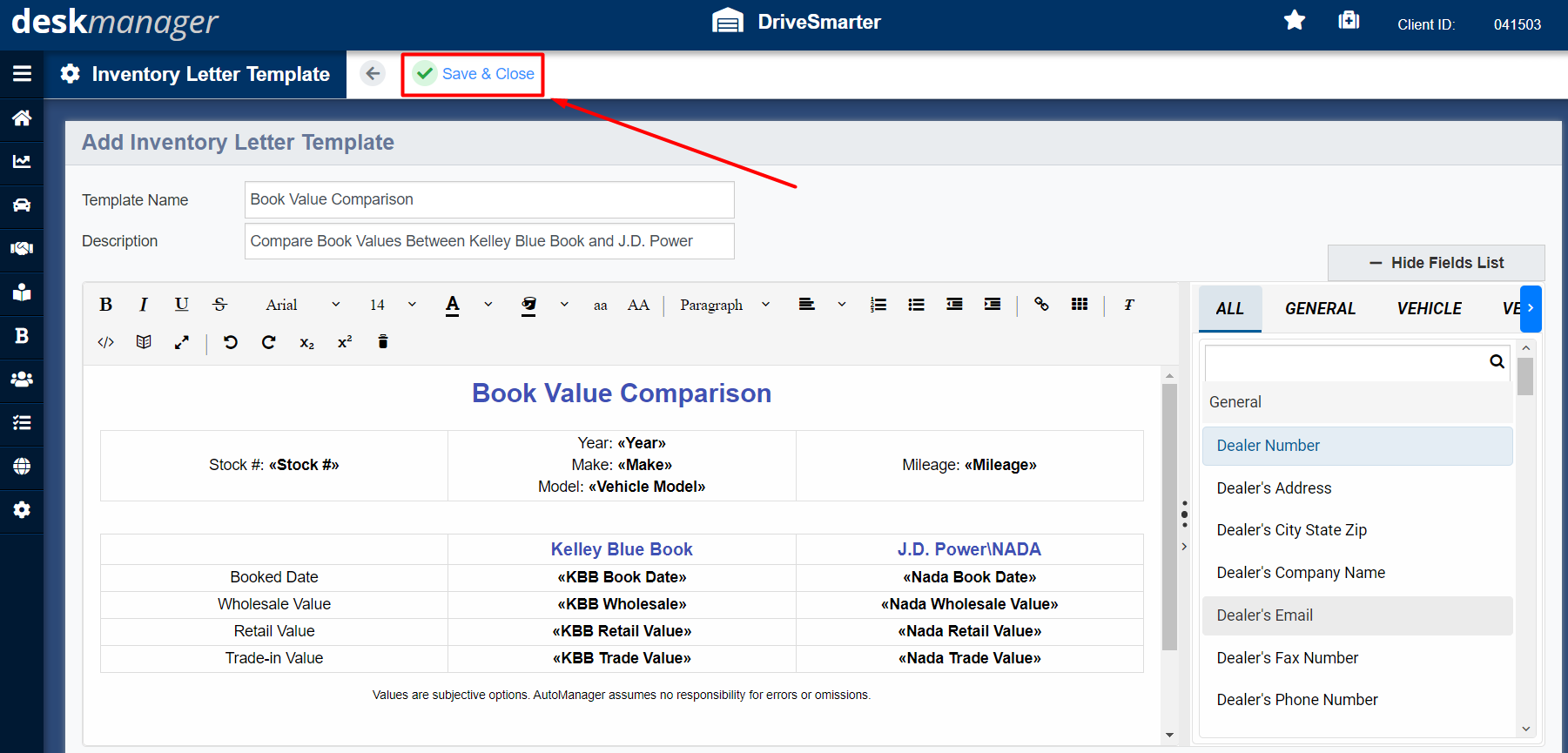Select Dealer's Company Name field
The image size is (1568, 753).
click(x=1357, y=573)
